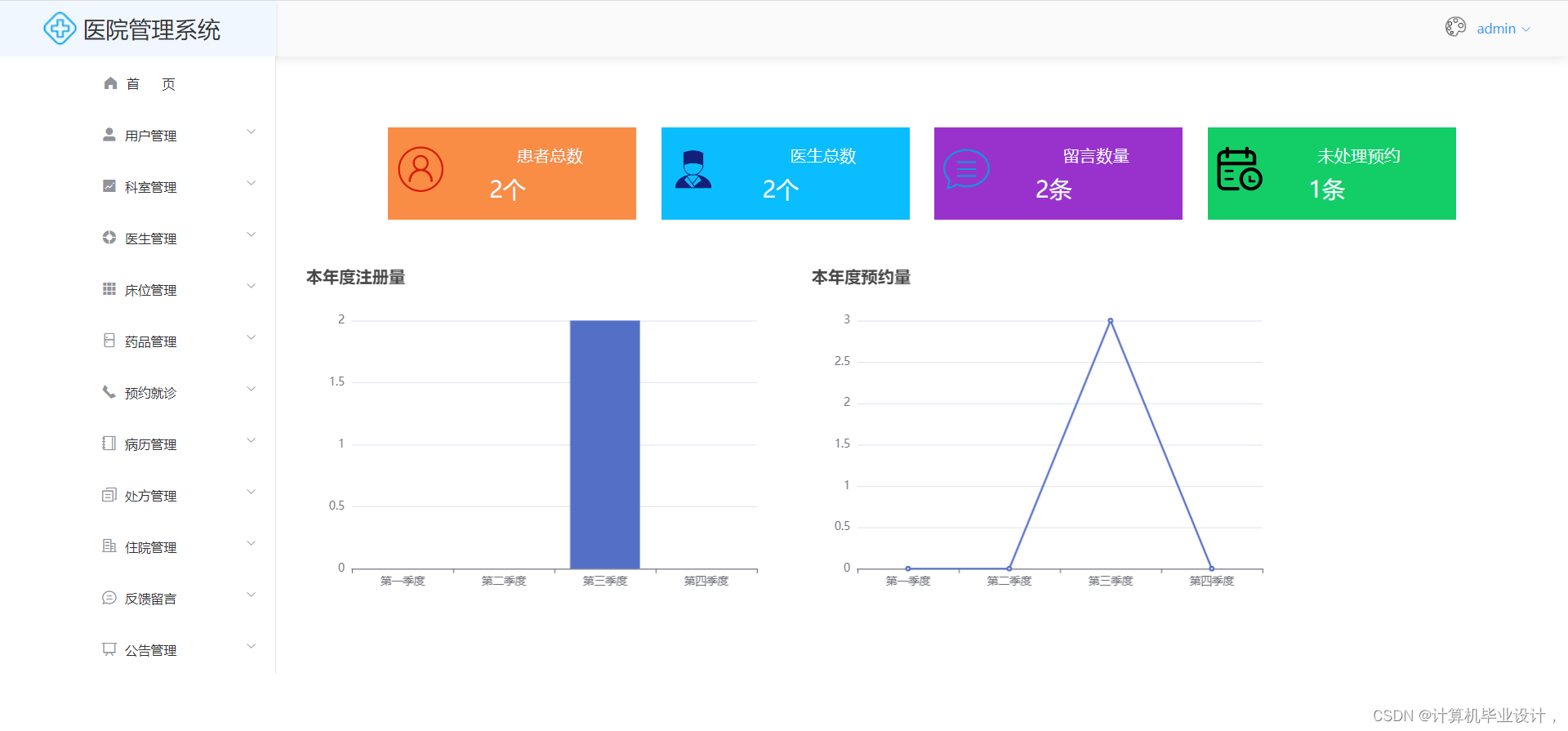This screenshot has height=731, width=1568.
Task: Click the 患者总数 card label
Action: coord(550,155)
